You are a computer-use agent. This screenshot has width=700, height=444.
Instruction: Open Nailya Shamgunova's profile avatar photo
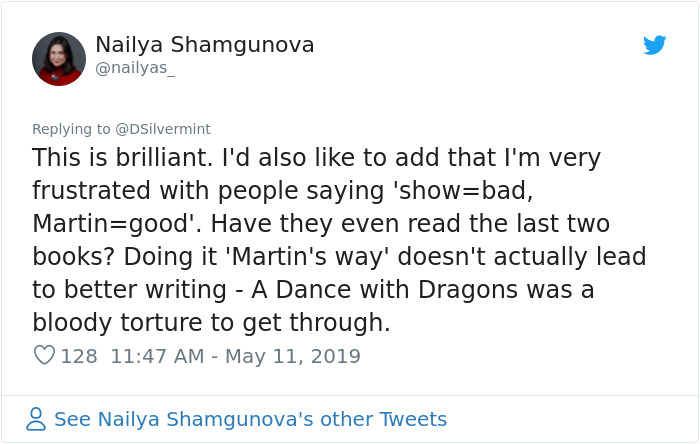pyautogui.click(x=58, y=59)
